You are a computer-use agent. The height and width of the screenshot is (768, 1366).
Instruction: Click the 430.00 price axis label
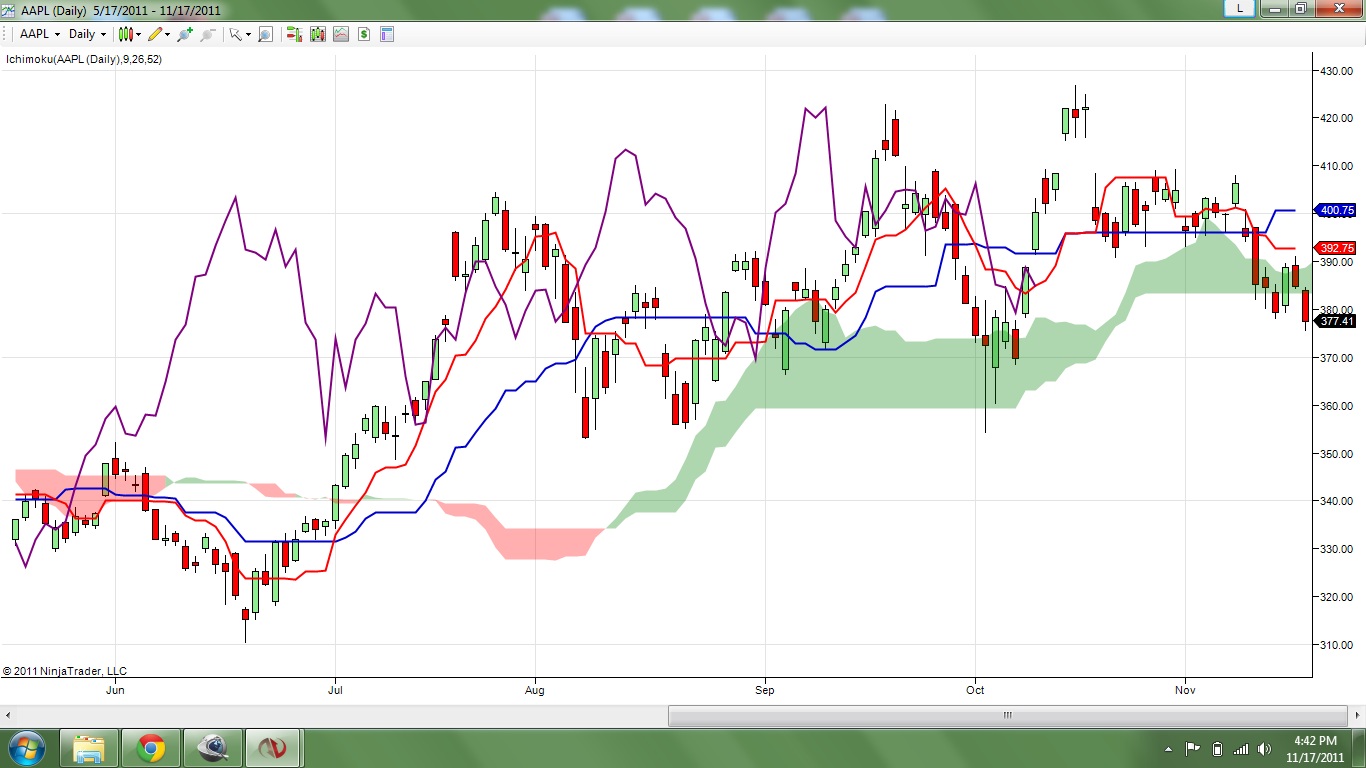tap(1338, 71)
